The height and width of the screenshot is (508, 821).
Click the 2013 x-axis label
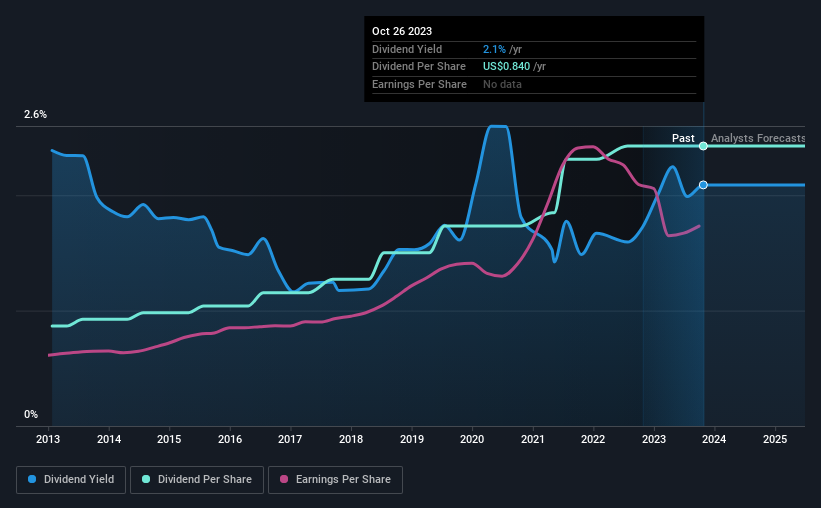[48, 439]
